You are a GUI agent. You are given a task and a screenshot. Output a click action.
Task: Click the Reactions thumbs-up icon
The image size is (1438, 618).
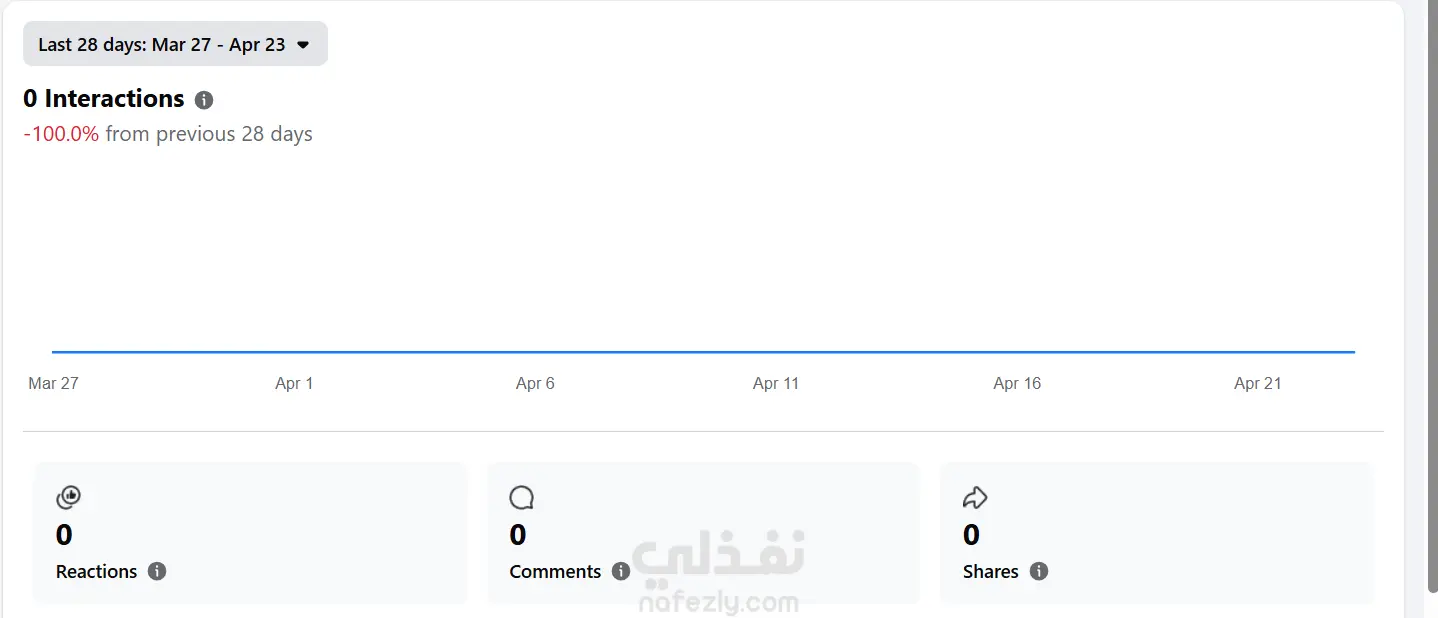pyautogui.click(x=68, y=497)
